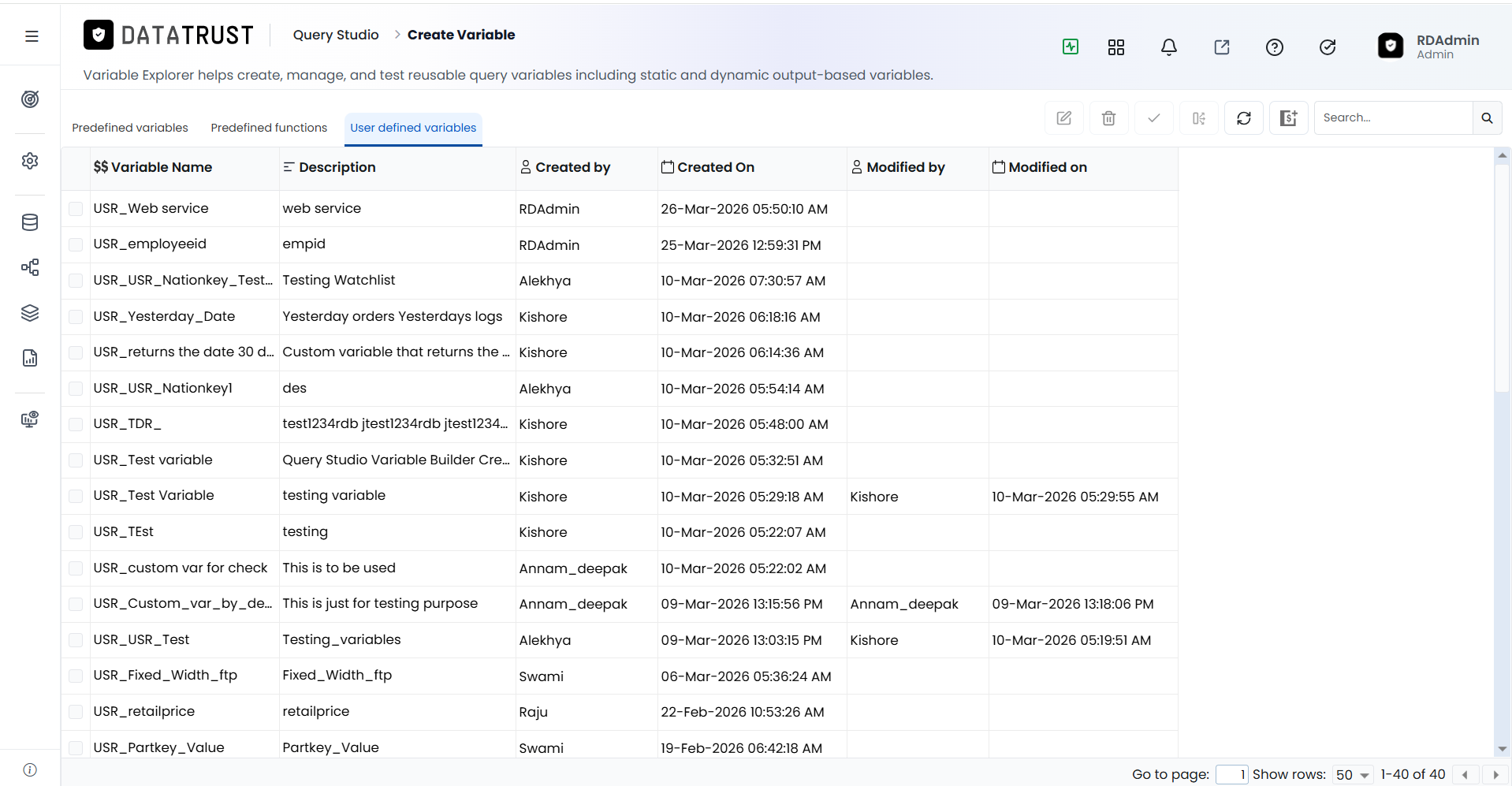Go to the next page arrow
The width and height of the screenshot is (1512, 786).
coord(1495,775)
